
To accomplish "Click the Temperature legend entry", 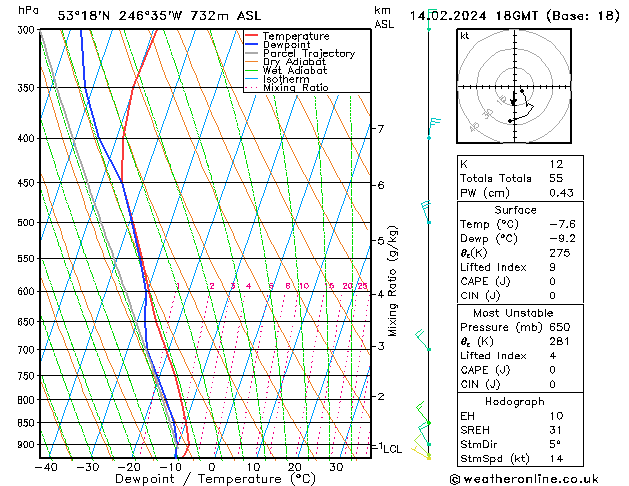I will pyautogui.click(x=296, y=36).
